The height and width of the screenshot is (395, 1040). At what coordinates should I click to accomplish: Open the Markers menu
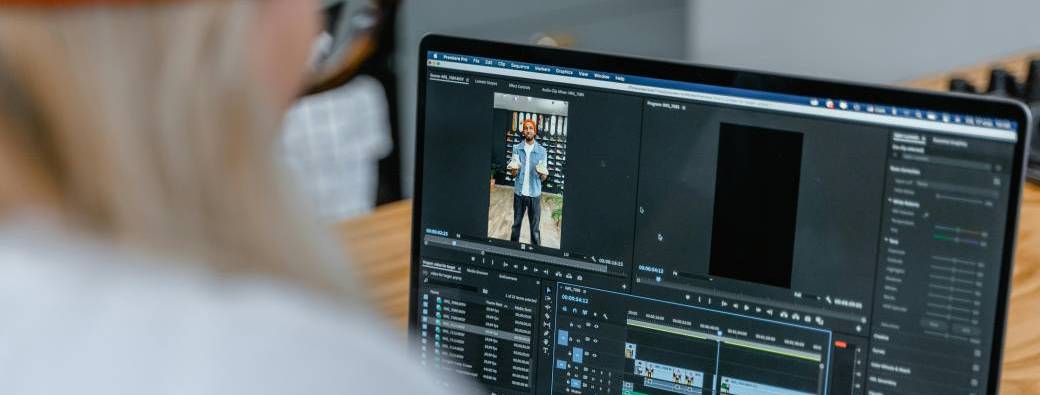coord(542,69)
